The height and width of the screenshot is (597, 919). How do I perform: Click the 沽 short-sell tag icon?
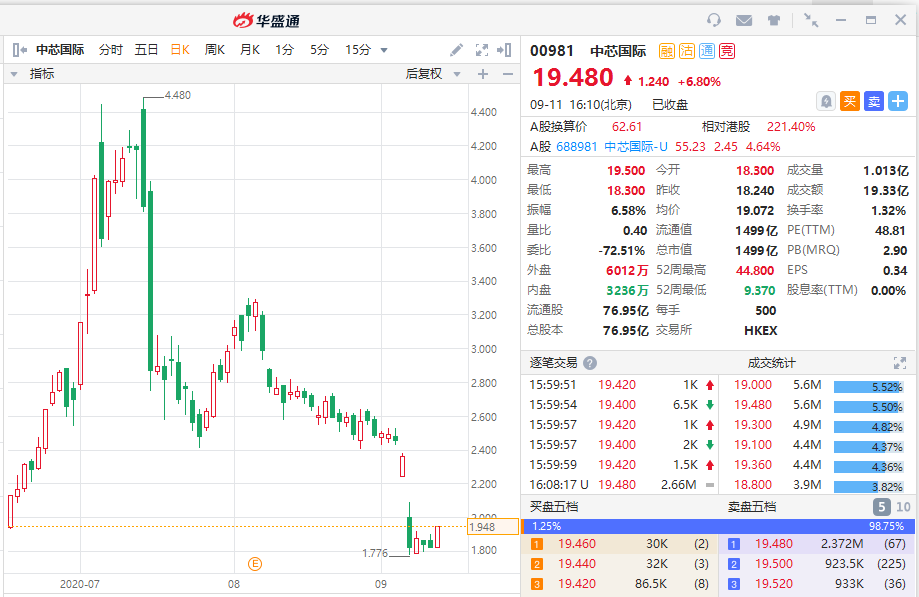click(x=687, y=51)
